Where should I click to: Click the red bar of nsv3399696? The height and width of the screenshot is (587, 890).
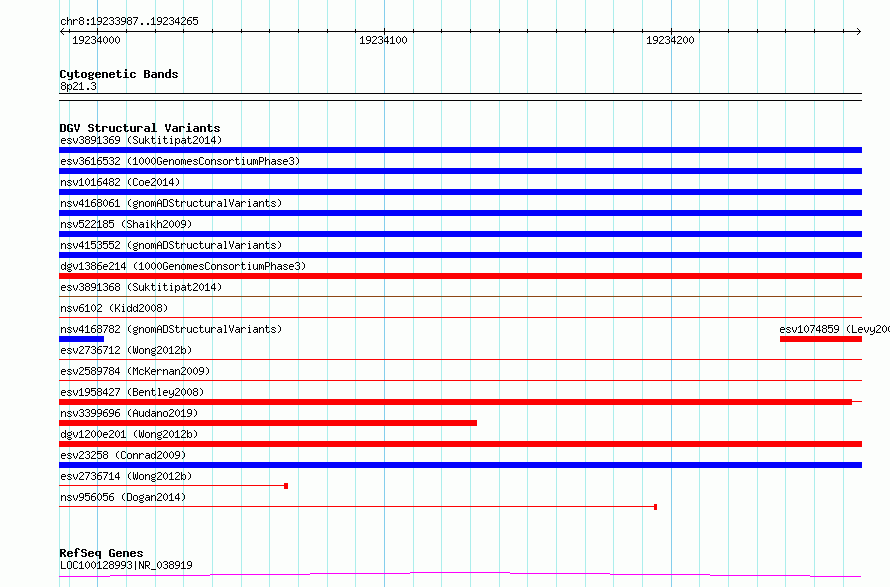[x=268, y=423]
